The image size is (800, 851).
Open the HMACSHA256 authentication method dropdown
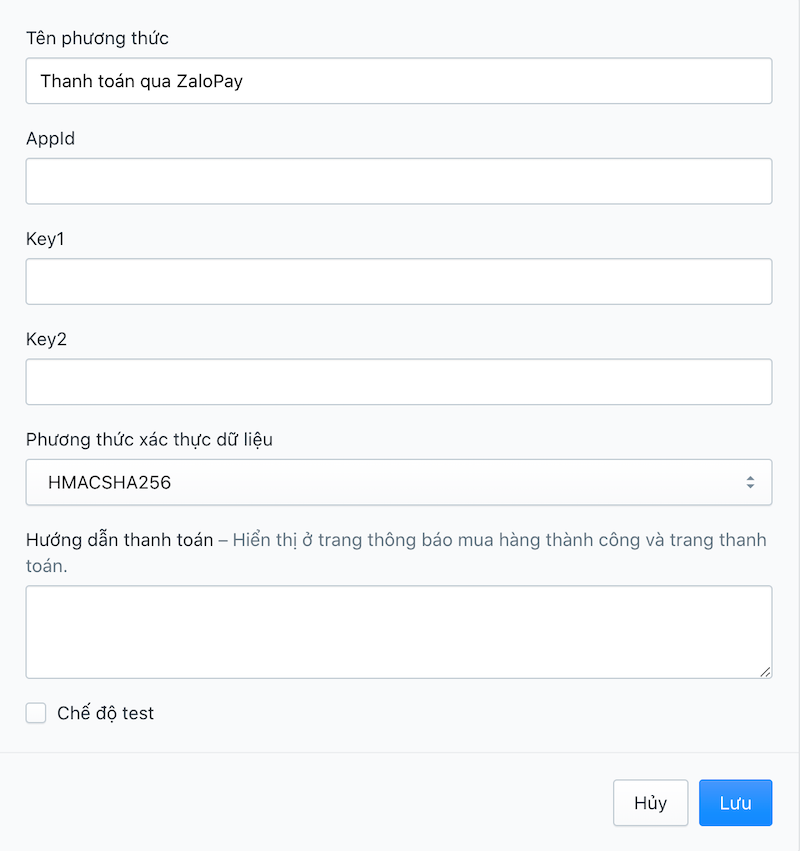[x=398, y=482]
